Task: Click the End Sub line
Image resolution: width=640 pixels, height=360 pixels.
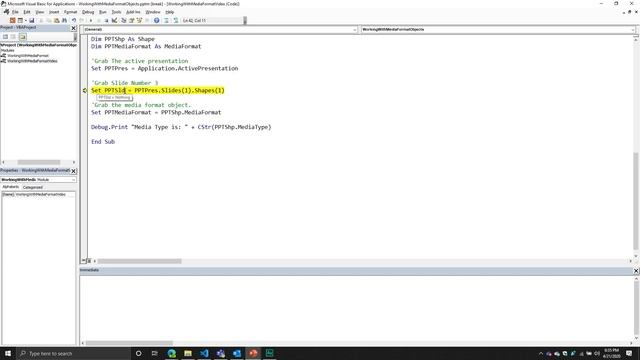Action: click(103, 142)
